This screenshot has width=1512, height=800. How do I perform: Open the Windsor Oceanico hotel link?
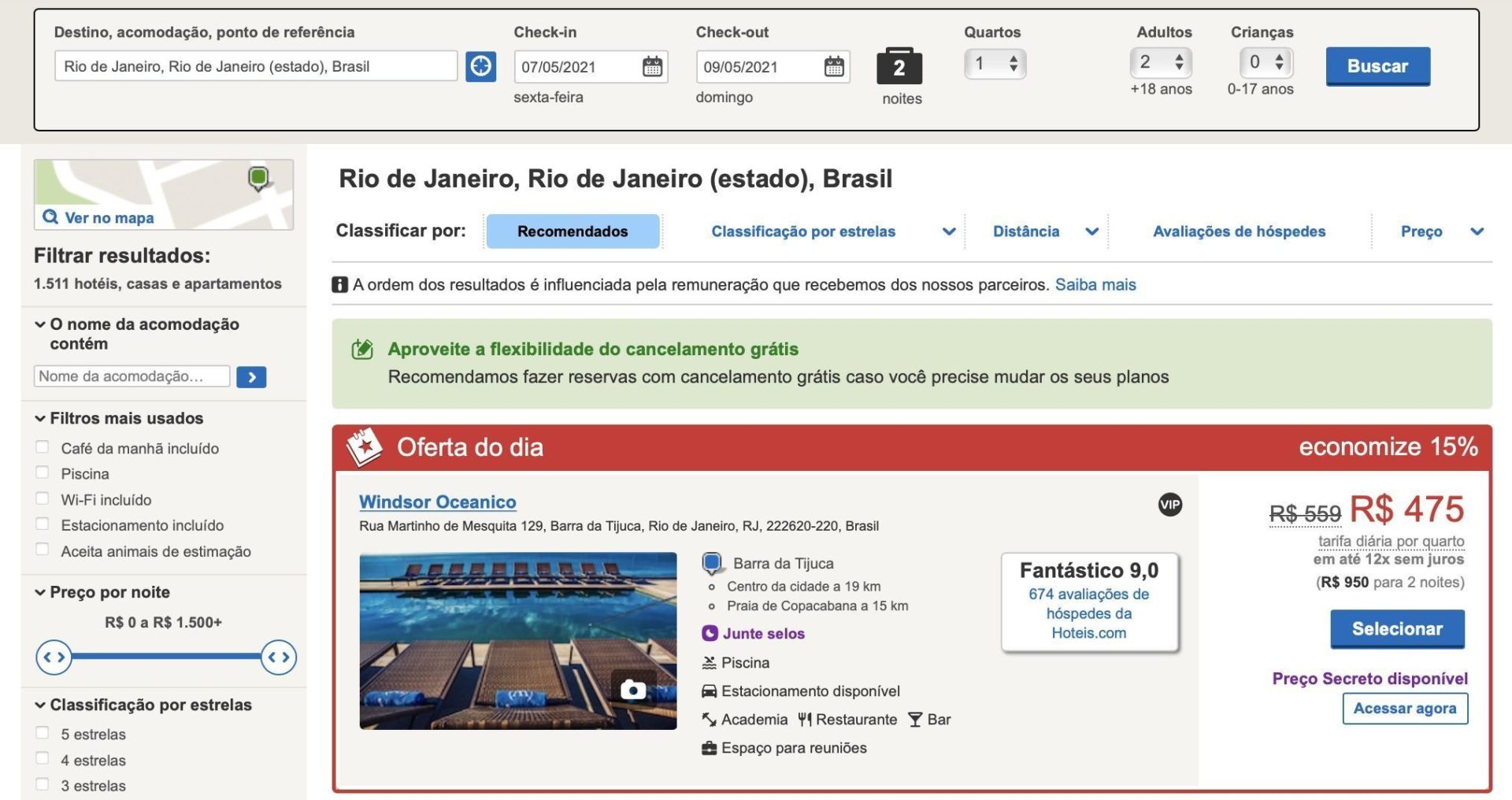click(x=437, y=502)
